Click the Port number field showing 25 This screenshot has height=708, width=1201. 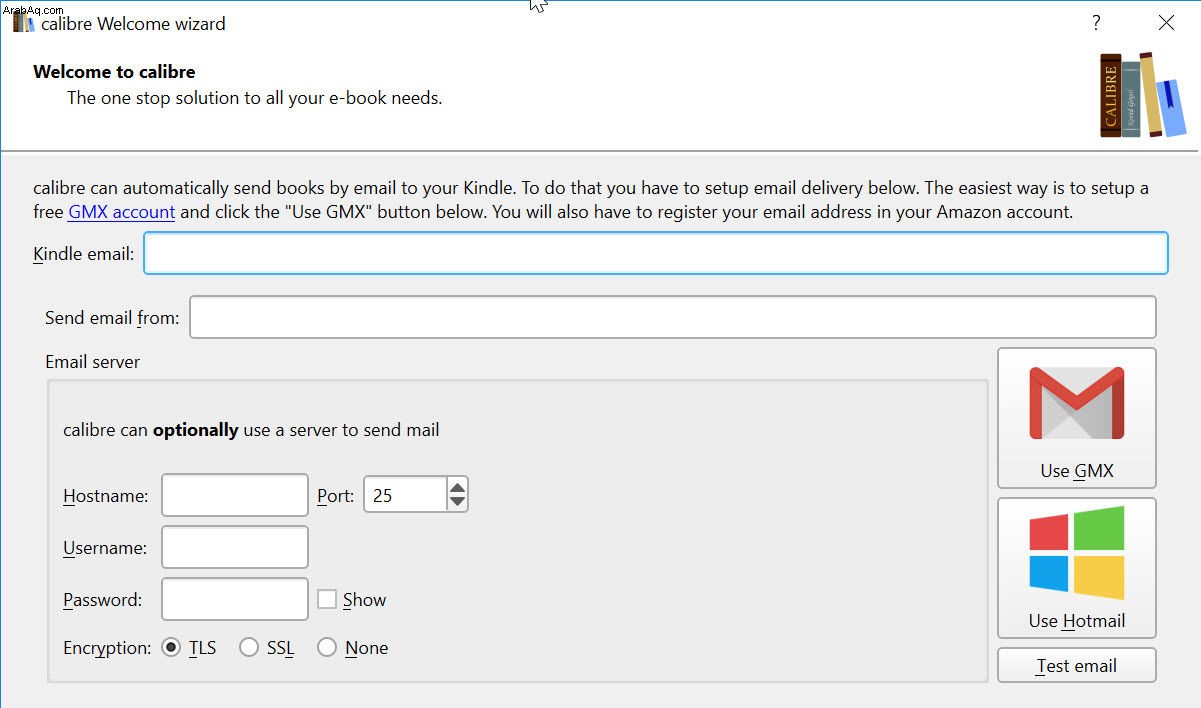(404, 495)
